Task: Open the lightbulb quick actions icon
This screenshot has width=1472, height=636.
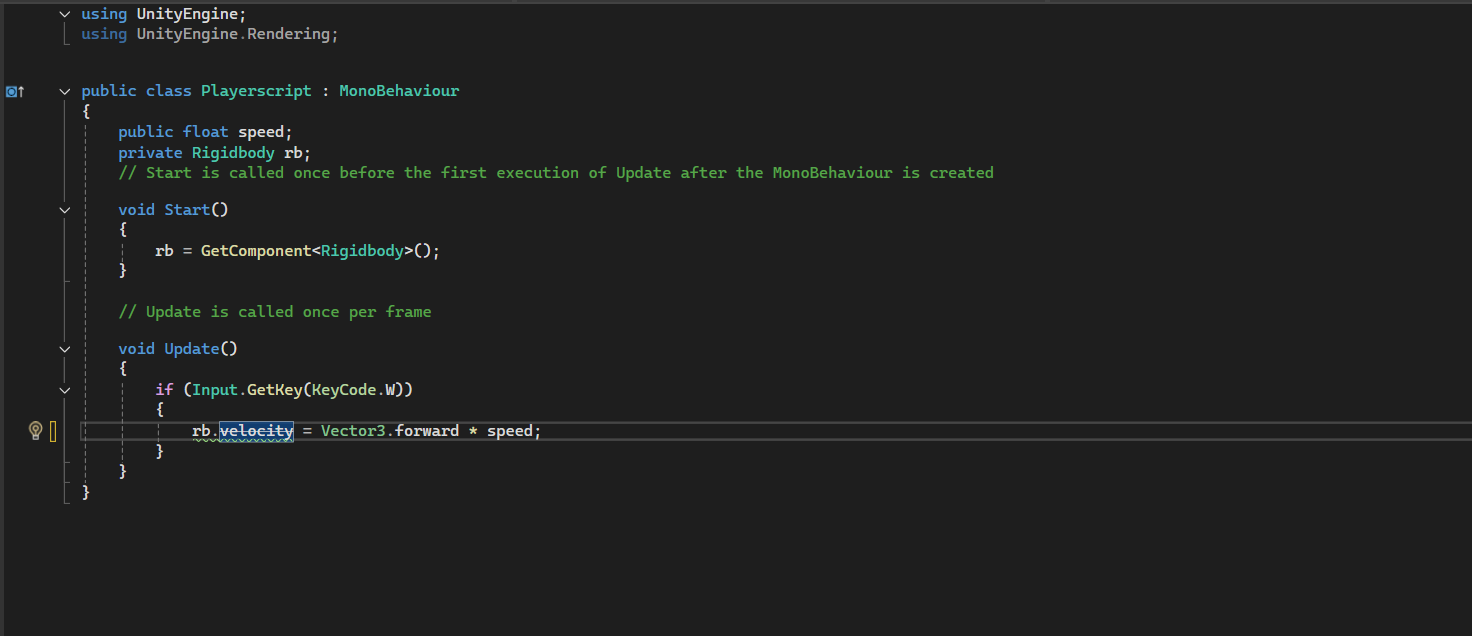Action: (35, 431)
